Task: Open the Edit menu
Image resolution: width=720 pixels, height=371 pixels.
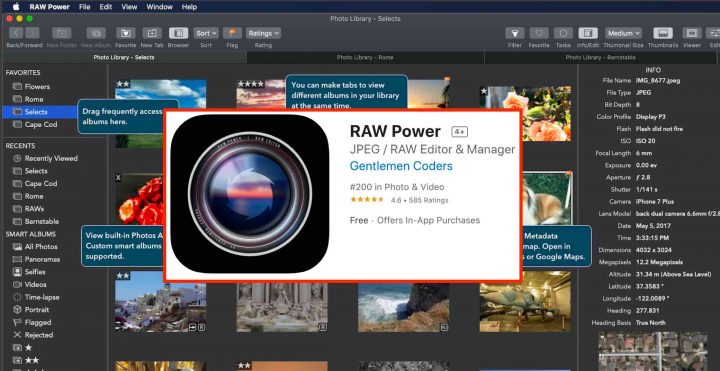Action: (x=106, y=7)
